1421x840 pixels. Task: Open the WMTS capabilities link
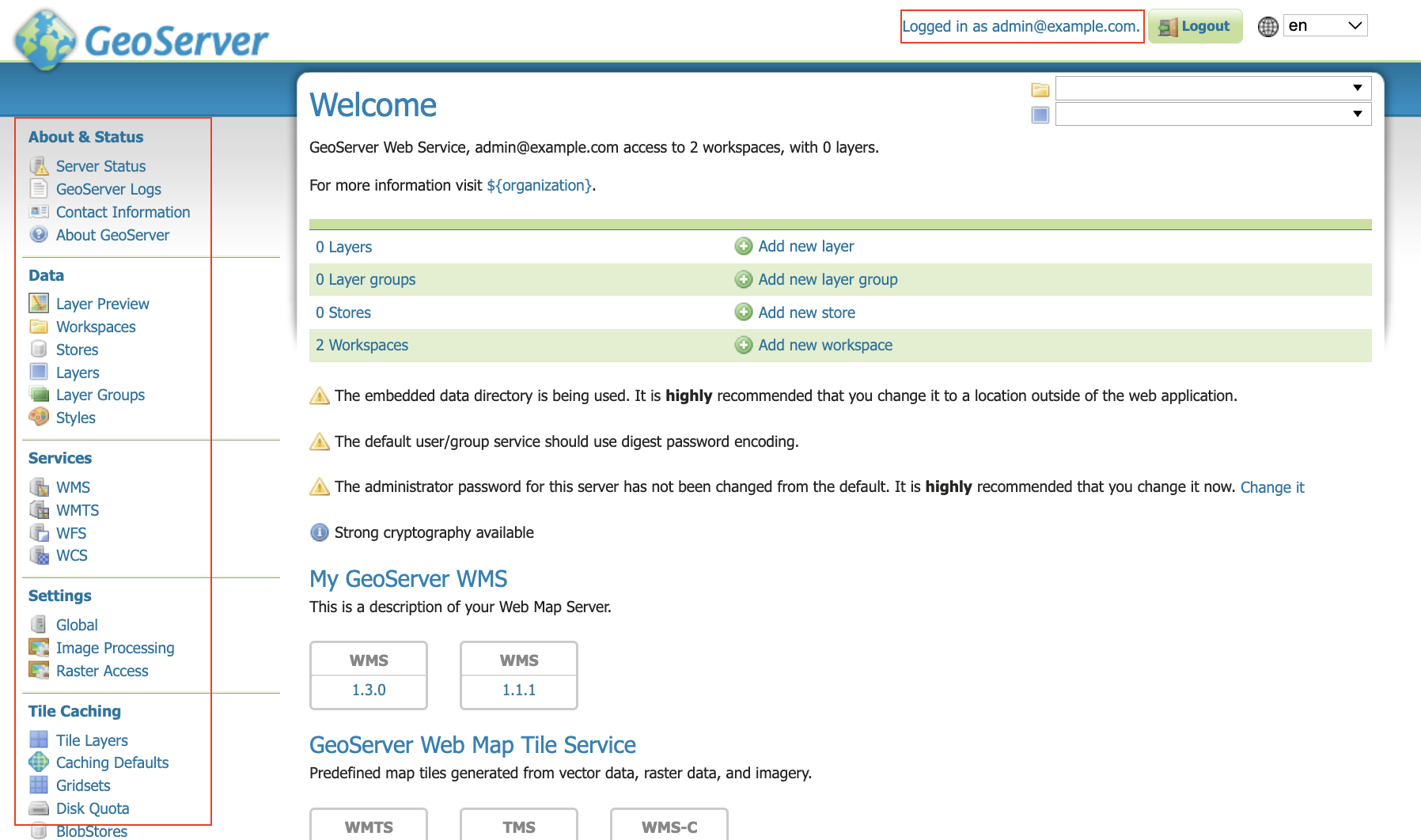pos(369,827)
